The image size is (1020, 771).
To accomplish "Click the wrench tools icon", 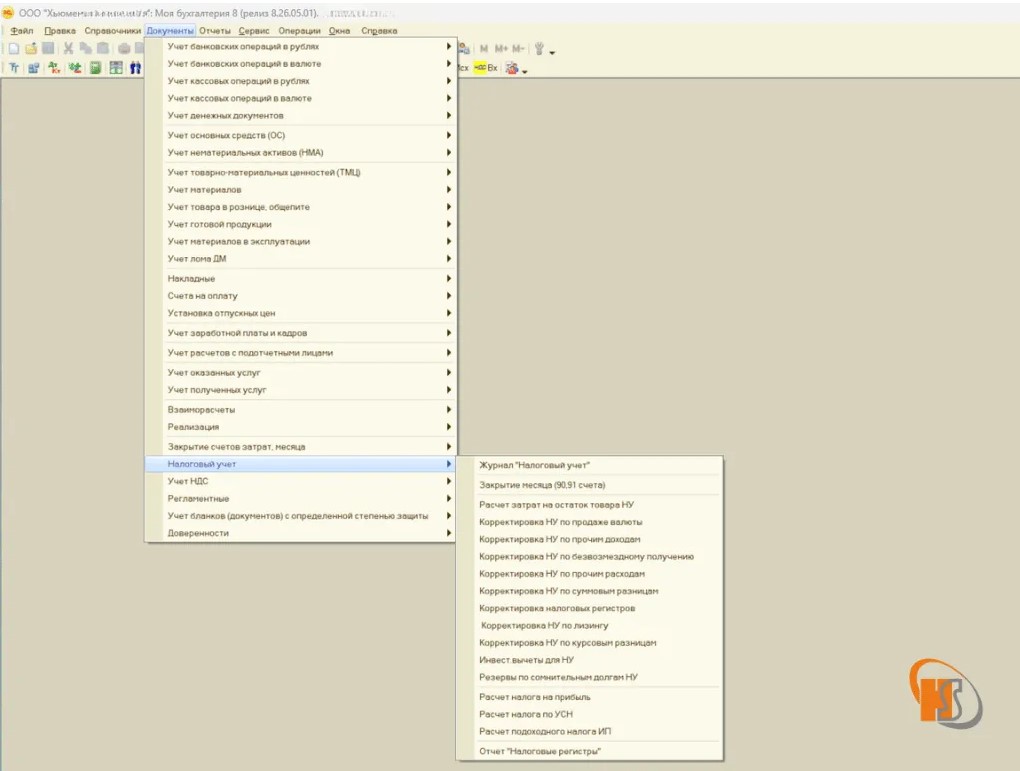I will tap(539, 48).
